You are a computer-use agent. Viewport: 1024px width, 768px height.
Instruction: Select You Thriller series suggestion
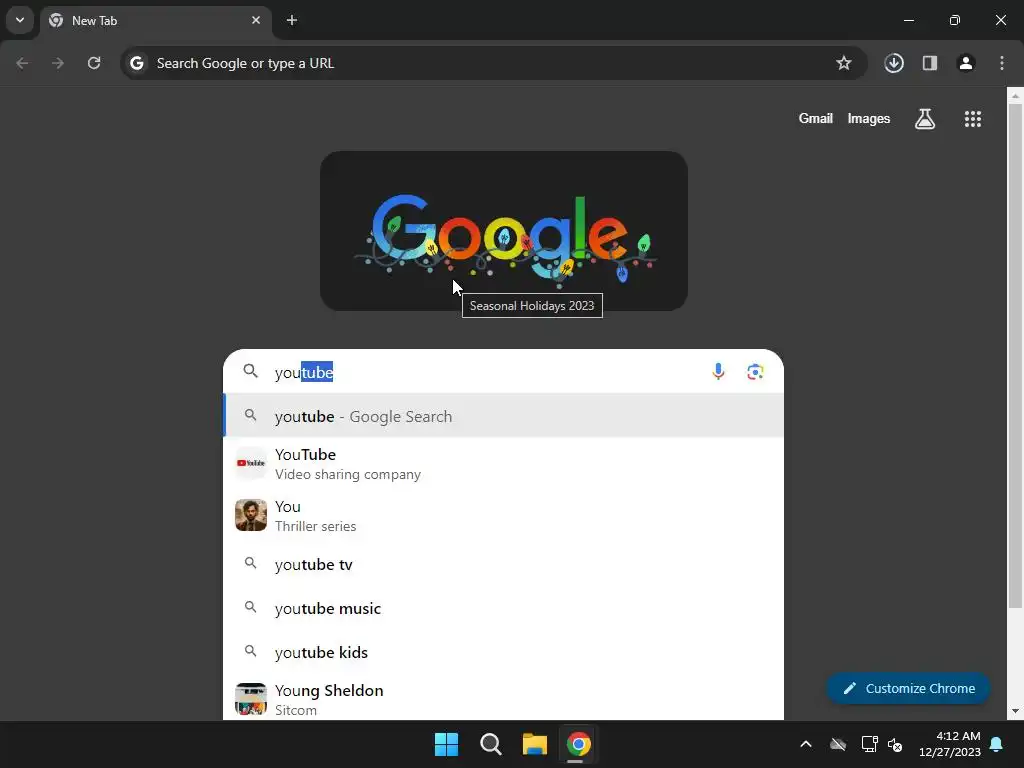click(504, 516)
